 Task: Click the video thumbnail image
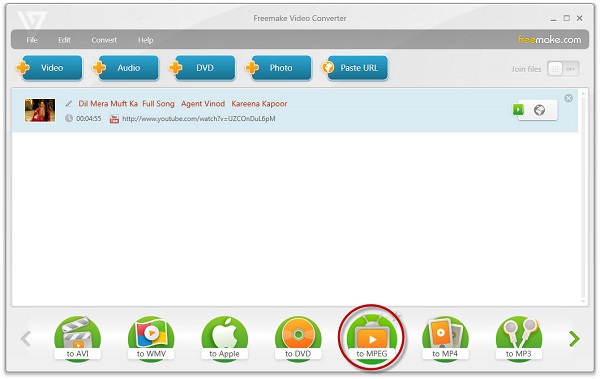(40, 110)
